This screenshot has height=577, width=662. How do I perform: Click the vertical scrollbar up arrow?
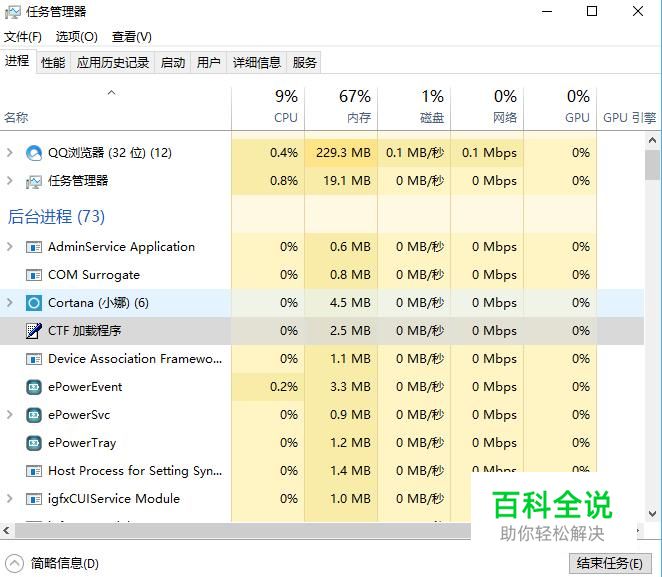point(652,140)
